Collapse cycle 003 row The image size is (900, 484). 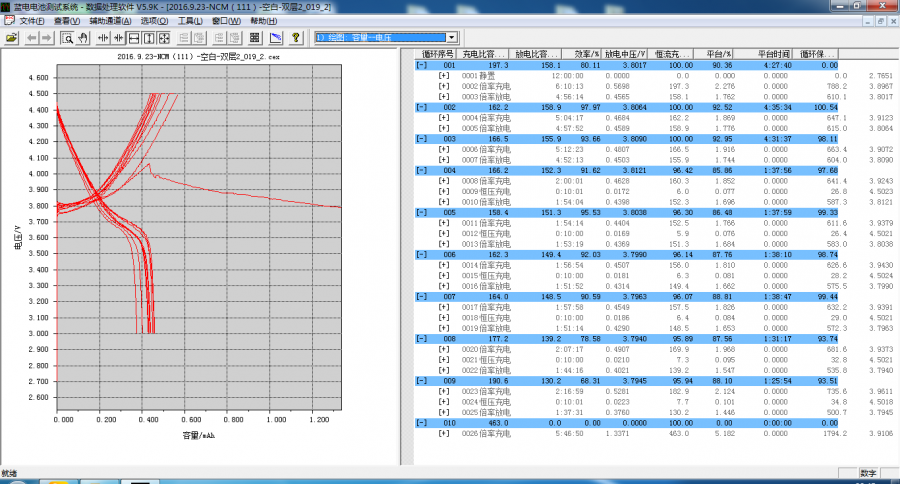pyautogui.click(x=422, y=139)
